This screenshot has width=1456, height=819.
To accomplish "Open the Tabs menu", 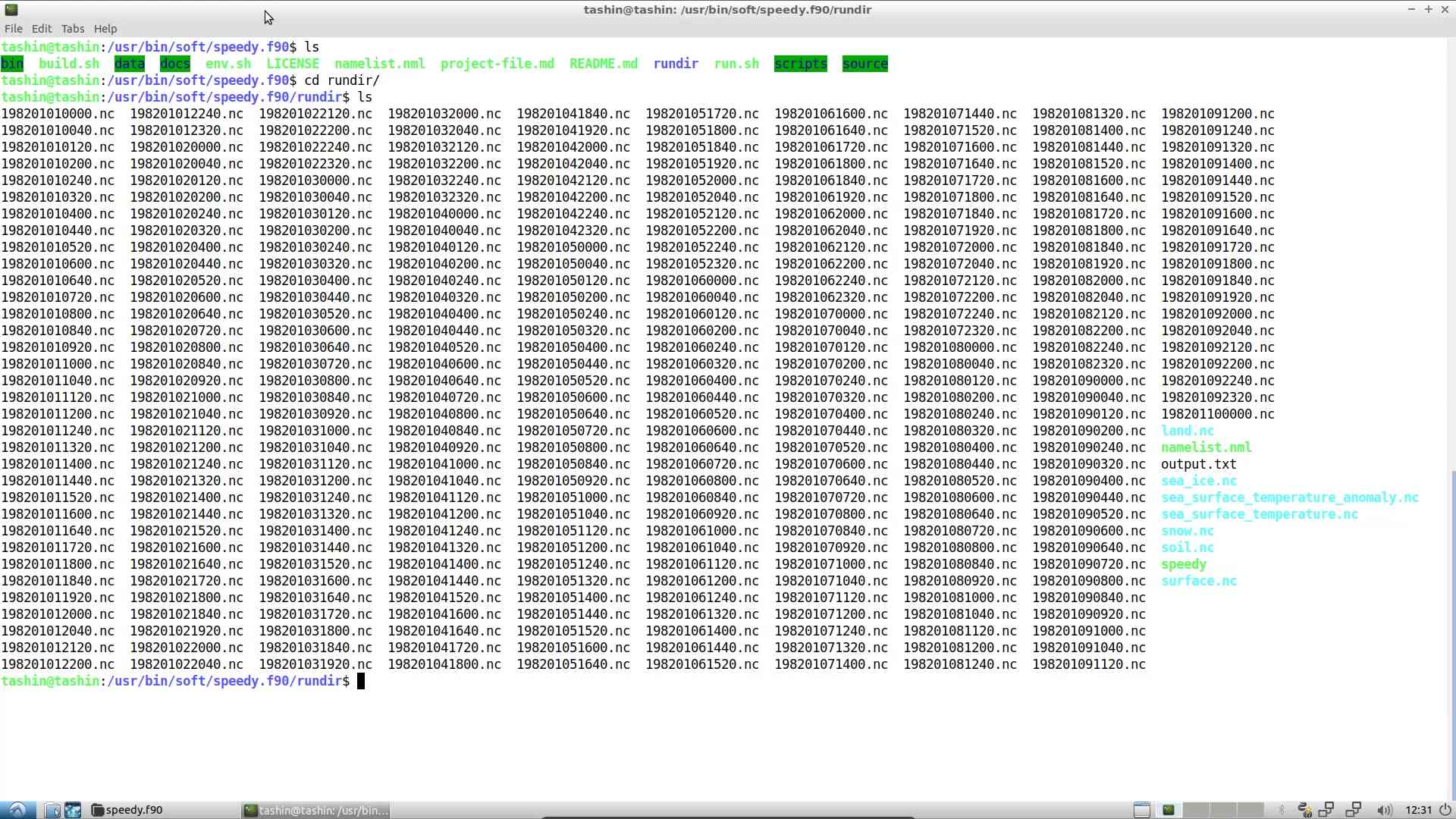I will [x=73, y=29].
